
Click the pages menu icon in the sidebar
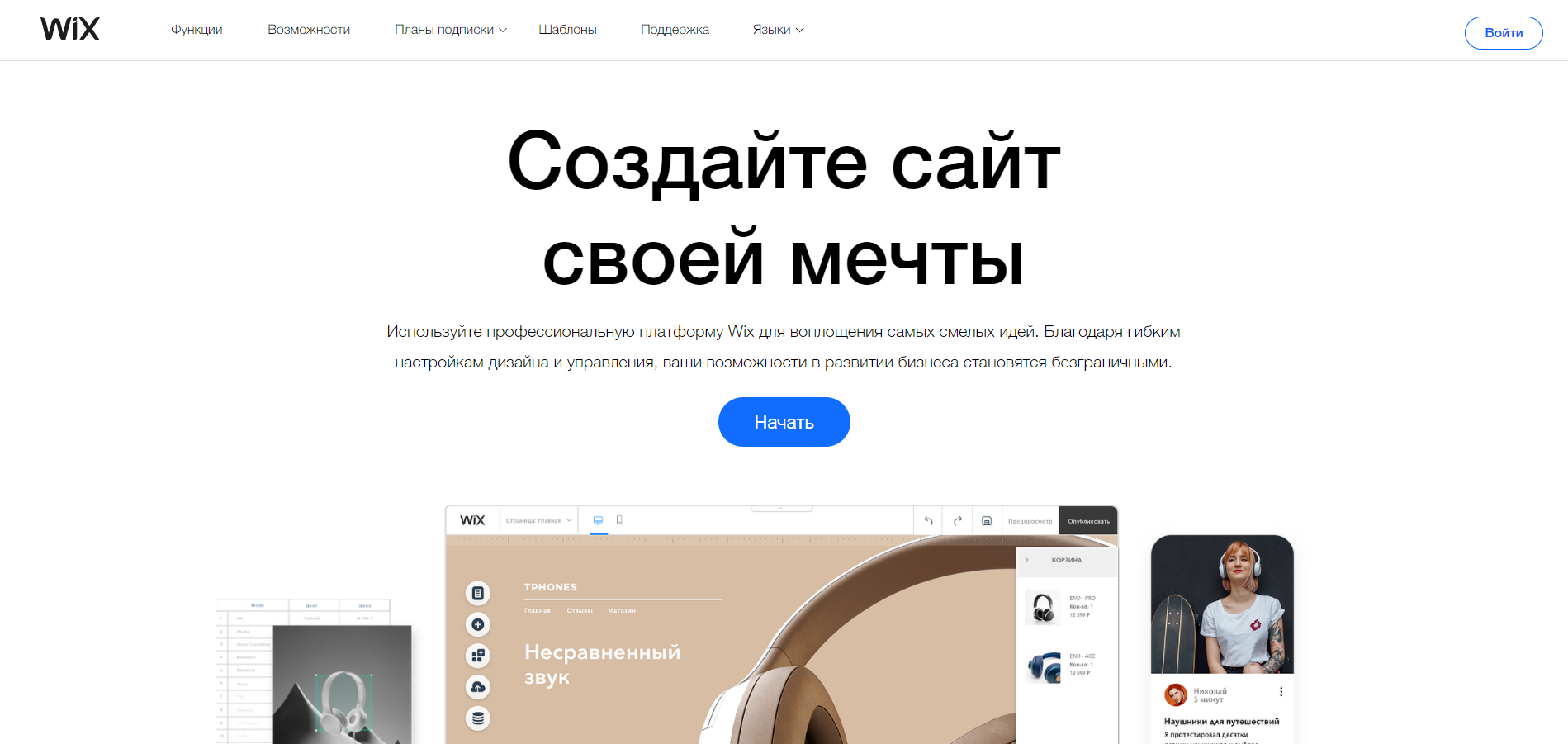click(x=477, y=593)
